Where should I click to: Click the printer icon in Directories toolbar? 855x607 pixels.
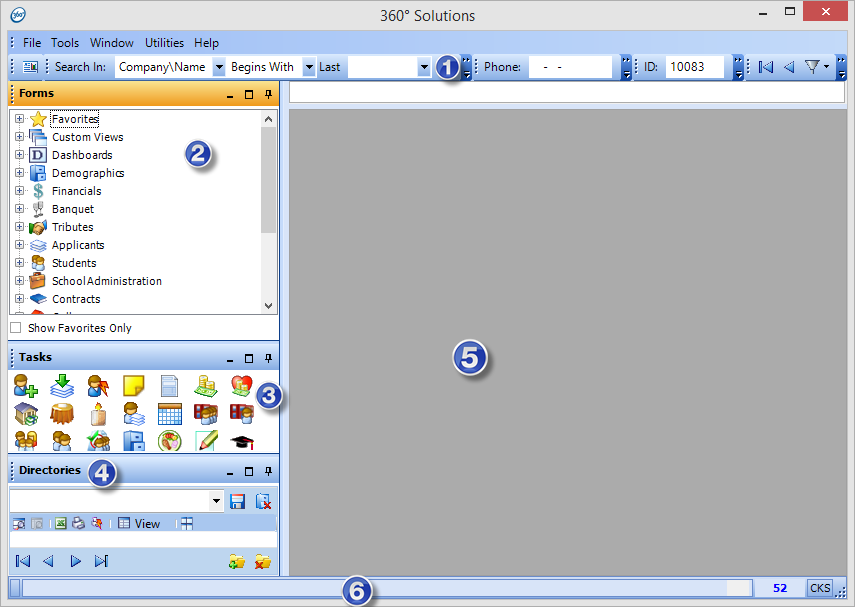tap(79, 524)
